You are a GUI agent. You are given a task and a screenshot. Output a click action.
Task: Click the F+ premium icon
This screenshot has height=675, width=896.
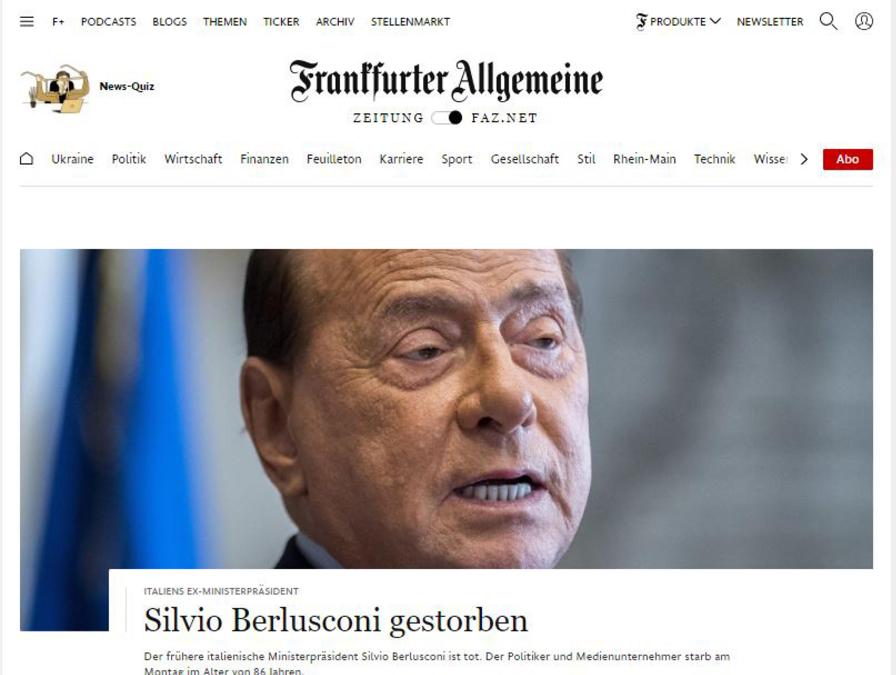[x=58, y=22]
